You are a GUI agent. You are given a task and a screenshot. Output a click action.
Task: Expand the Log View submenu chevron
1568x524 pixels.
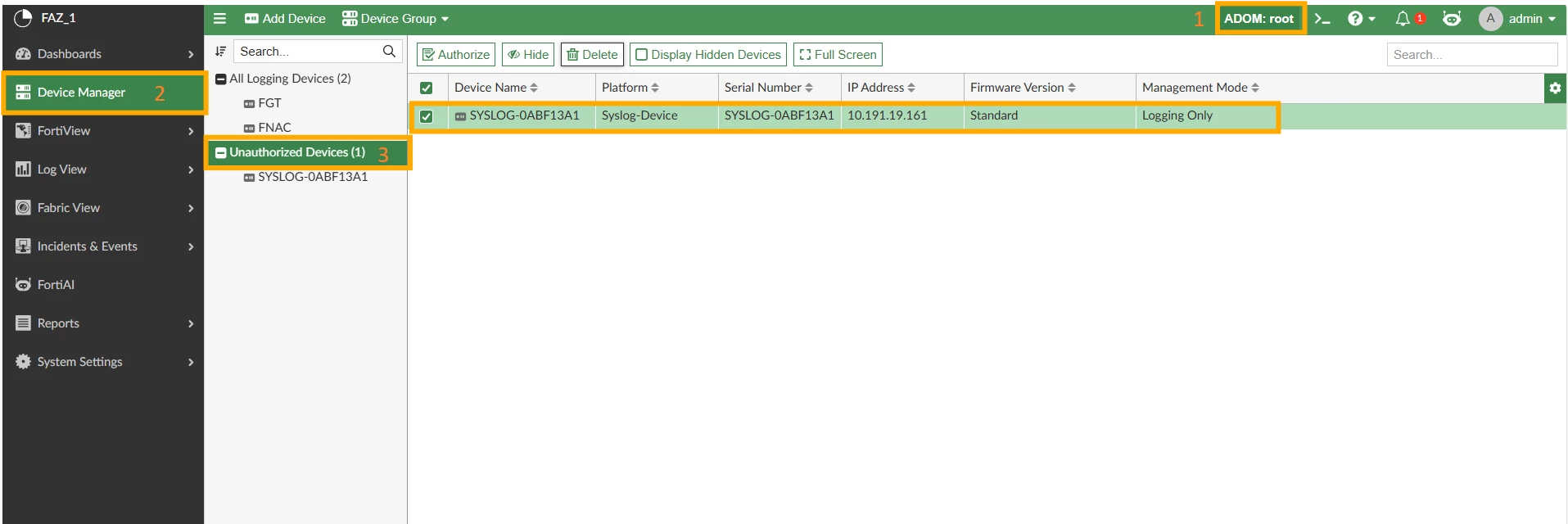[x=191, y=169]
